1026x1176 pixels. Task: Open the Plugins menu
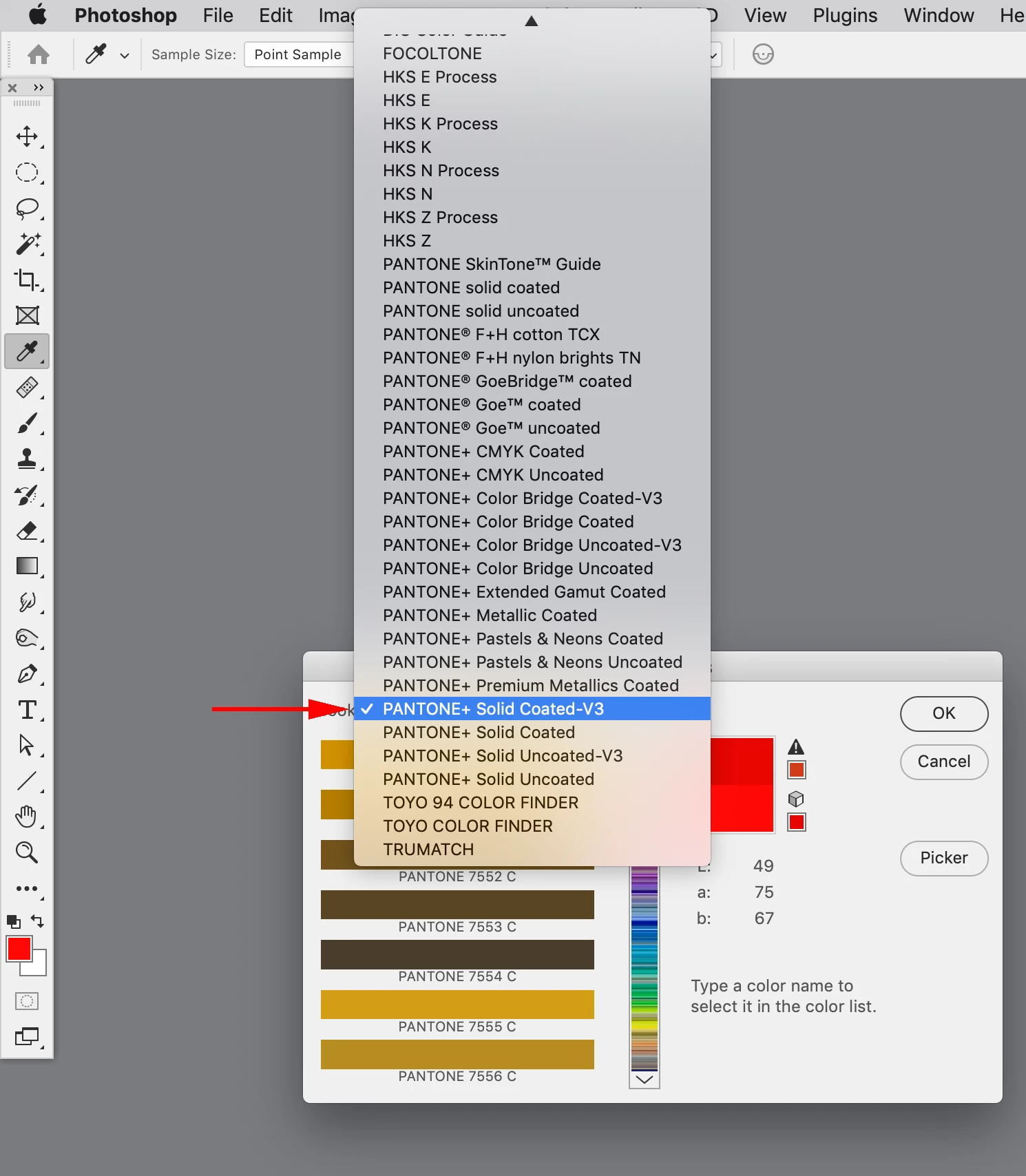click(x=845, y=15)
